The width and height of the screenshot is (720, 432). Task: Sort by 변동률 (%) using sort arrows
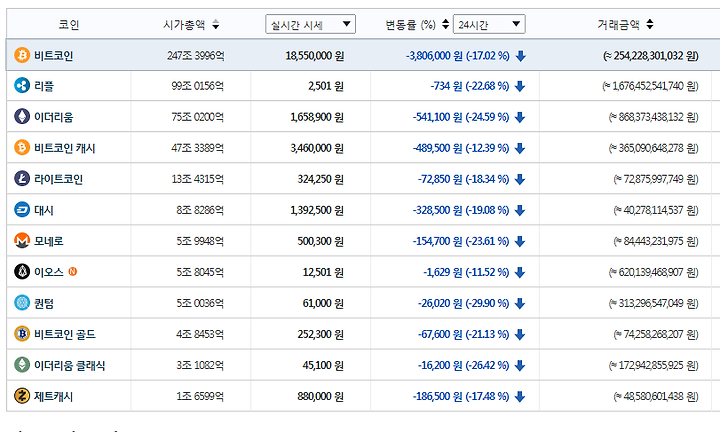[445, 24]
